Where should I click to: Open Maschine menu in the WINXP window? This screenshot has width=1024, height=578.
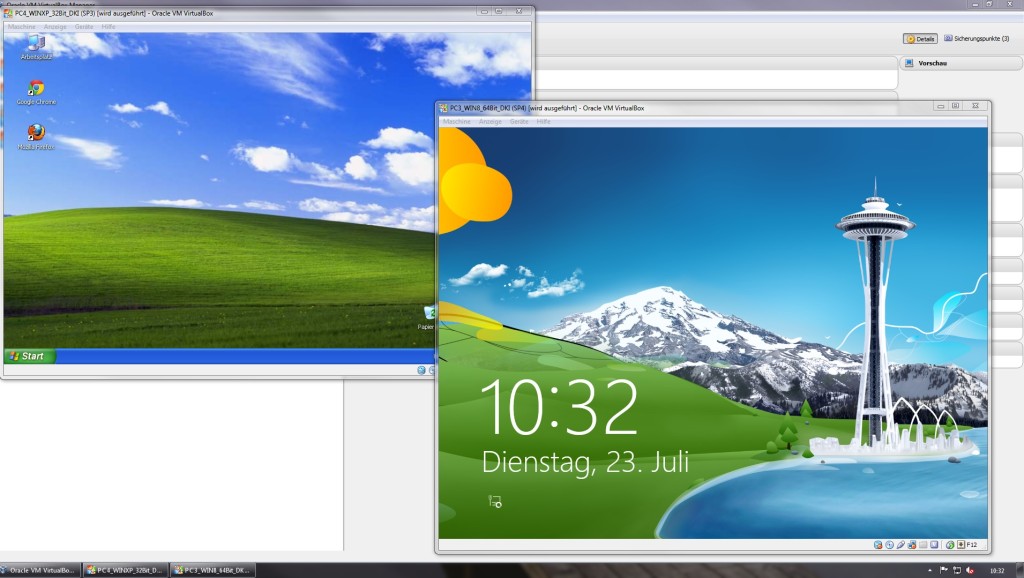pos(22,27)
